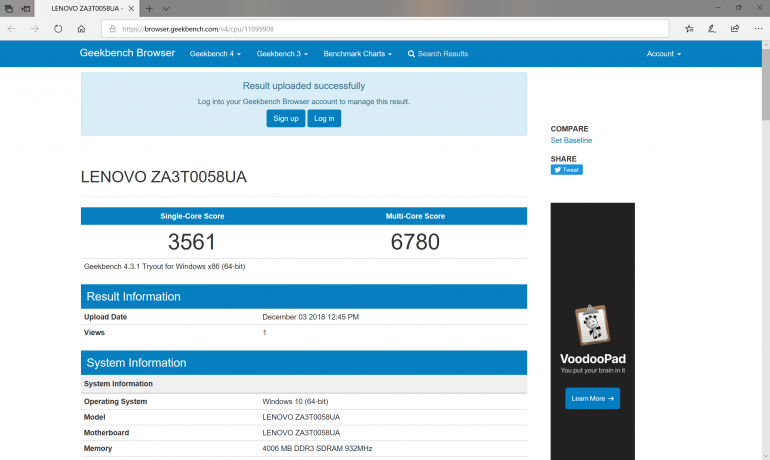Expand the Geekbench 3 dropdown
Image resolution: width=770 pixels, height=460 pixels.
282,54
